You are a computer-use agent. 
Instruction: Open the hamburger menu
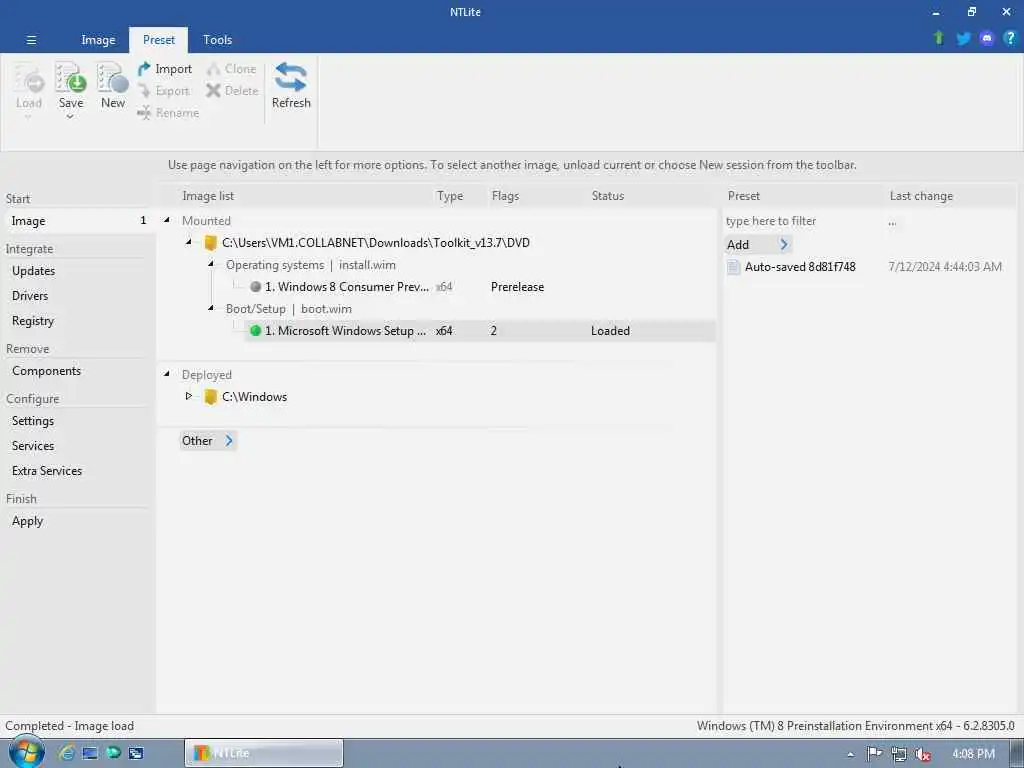[31, 40]
